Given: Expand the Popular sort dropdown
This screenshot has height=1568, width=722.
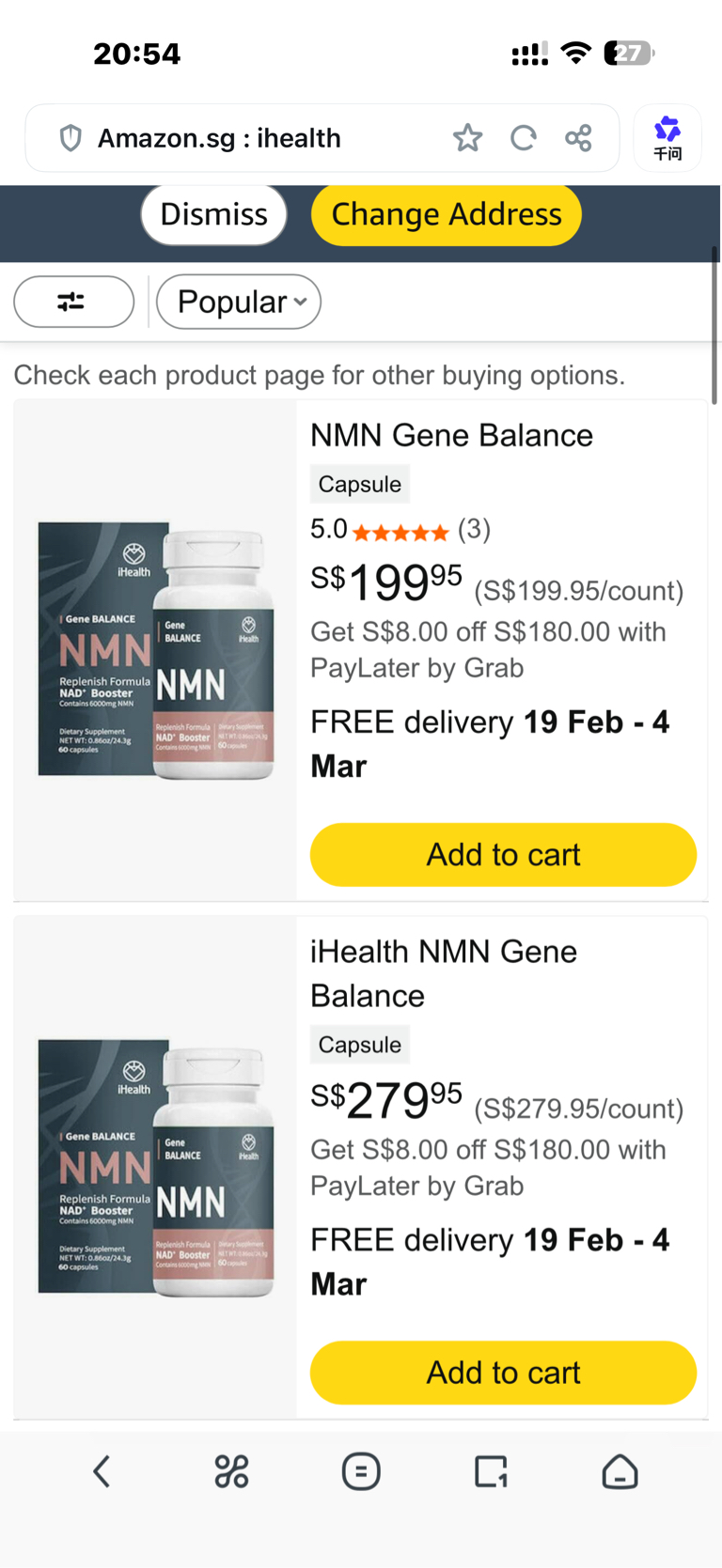Looking at the screenshot, I should coord(239,302).
